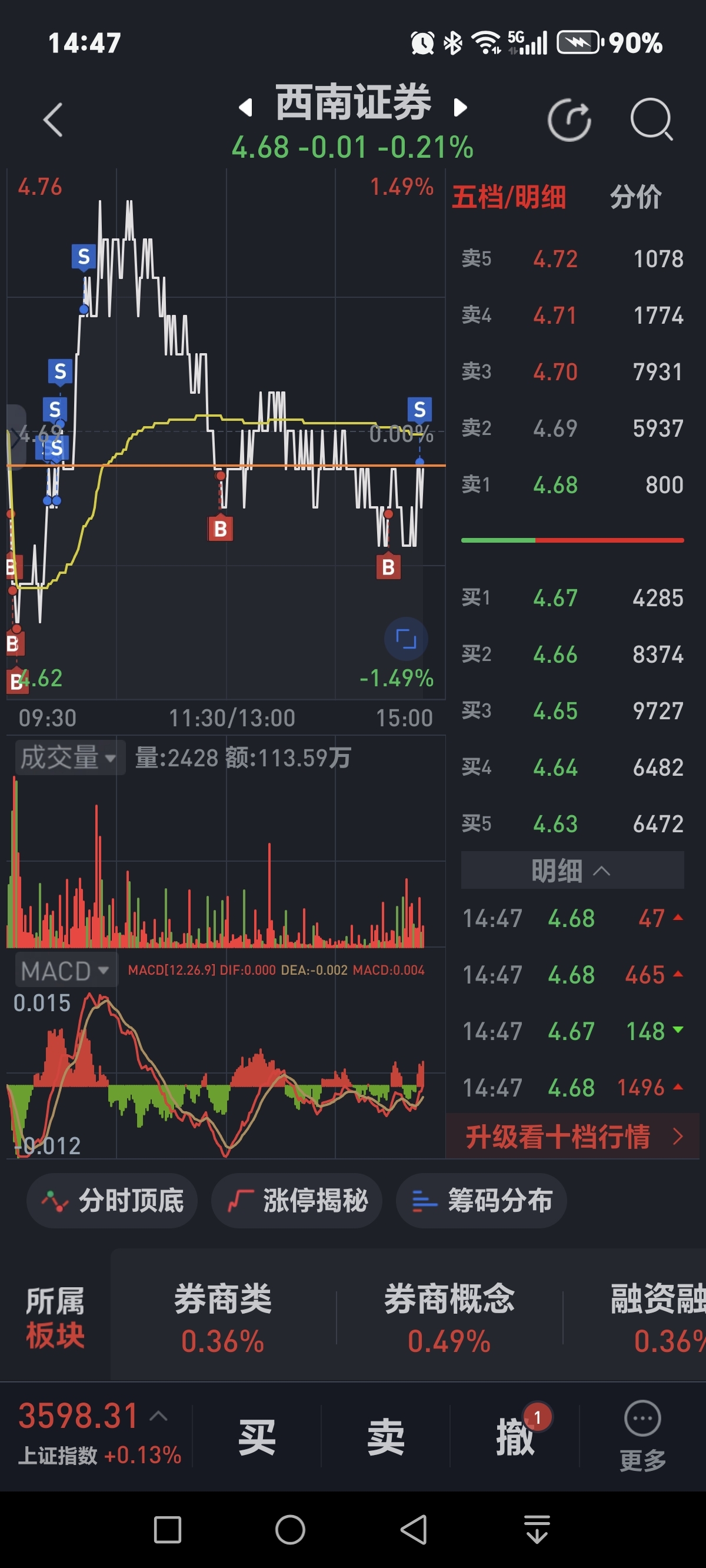Image resolution: width=706 pixels, height=1568 pixels.
Task: Tap the refresh/share circular arrow icon
Action: (570, 119)
